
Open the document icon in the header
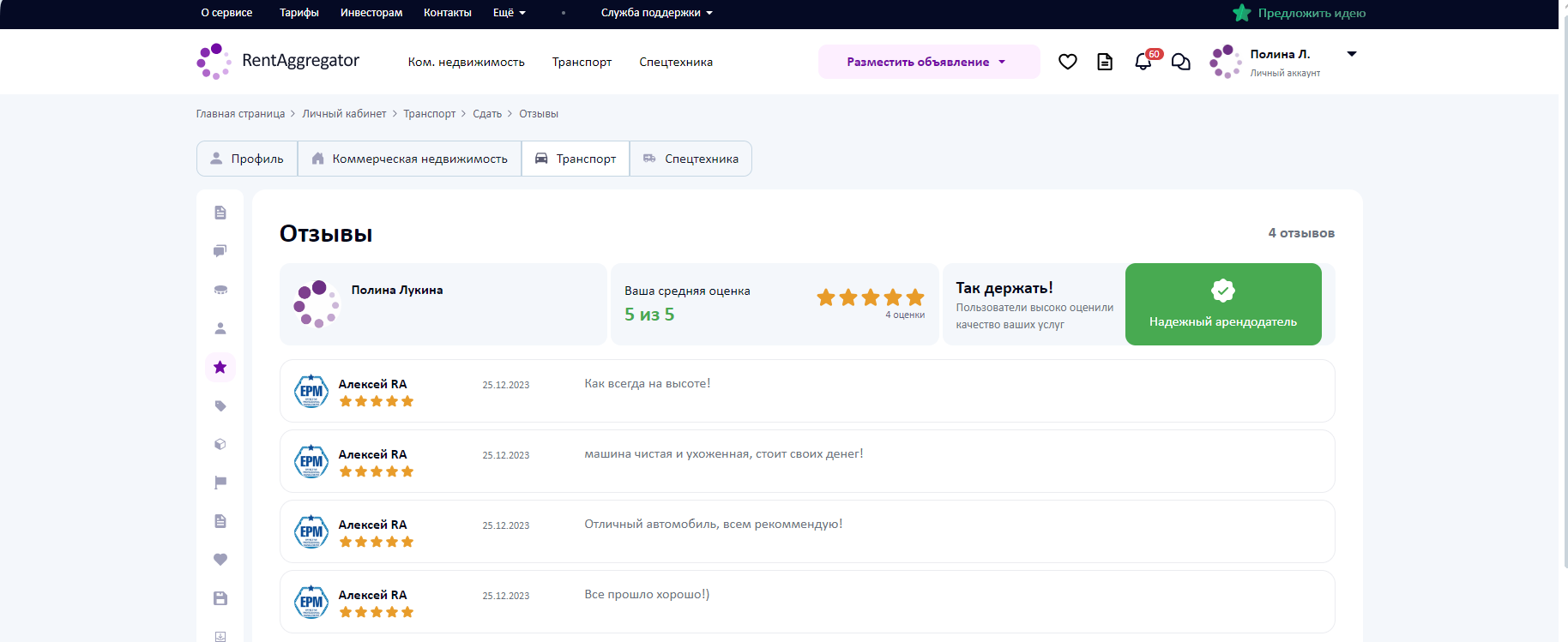click(x=1105, y=62)
